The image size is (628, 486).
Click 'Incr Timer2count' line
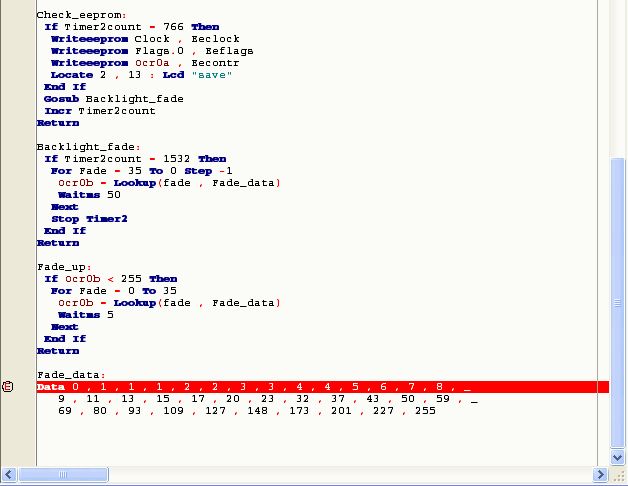(x=100, y=111)
